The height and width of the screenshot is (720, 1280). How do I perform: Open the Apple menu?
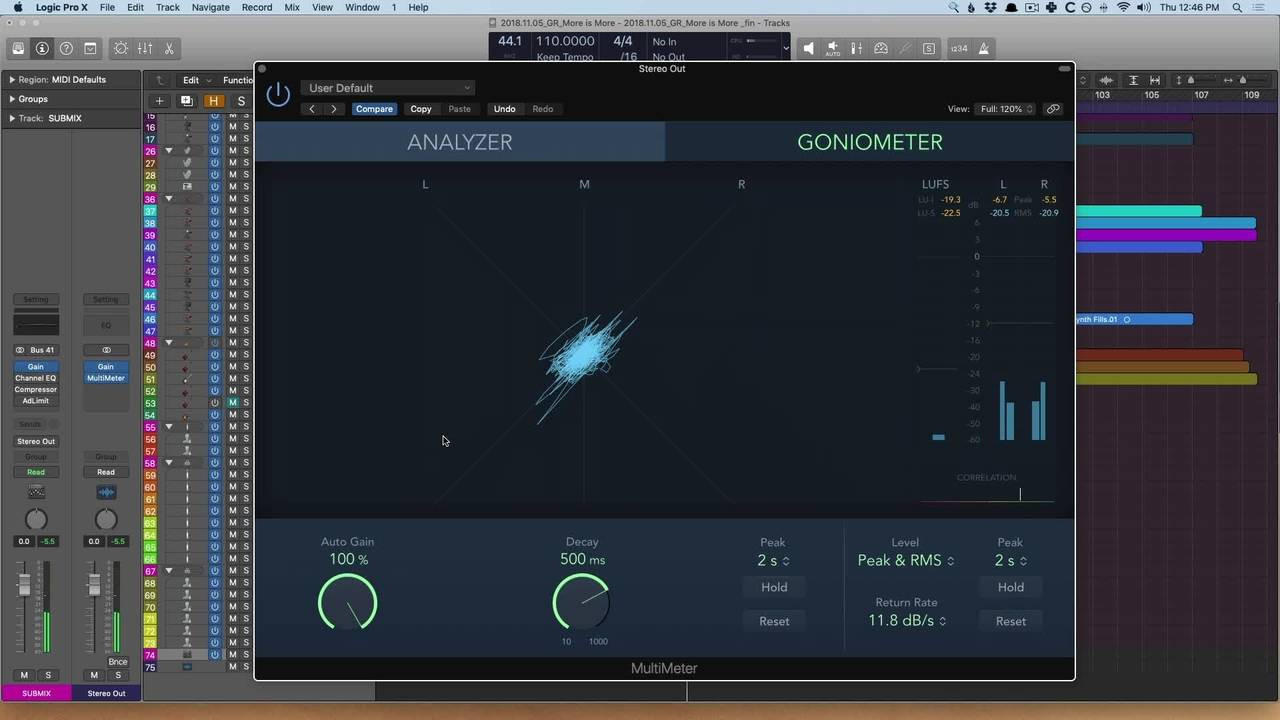[x=17, y=7]
